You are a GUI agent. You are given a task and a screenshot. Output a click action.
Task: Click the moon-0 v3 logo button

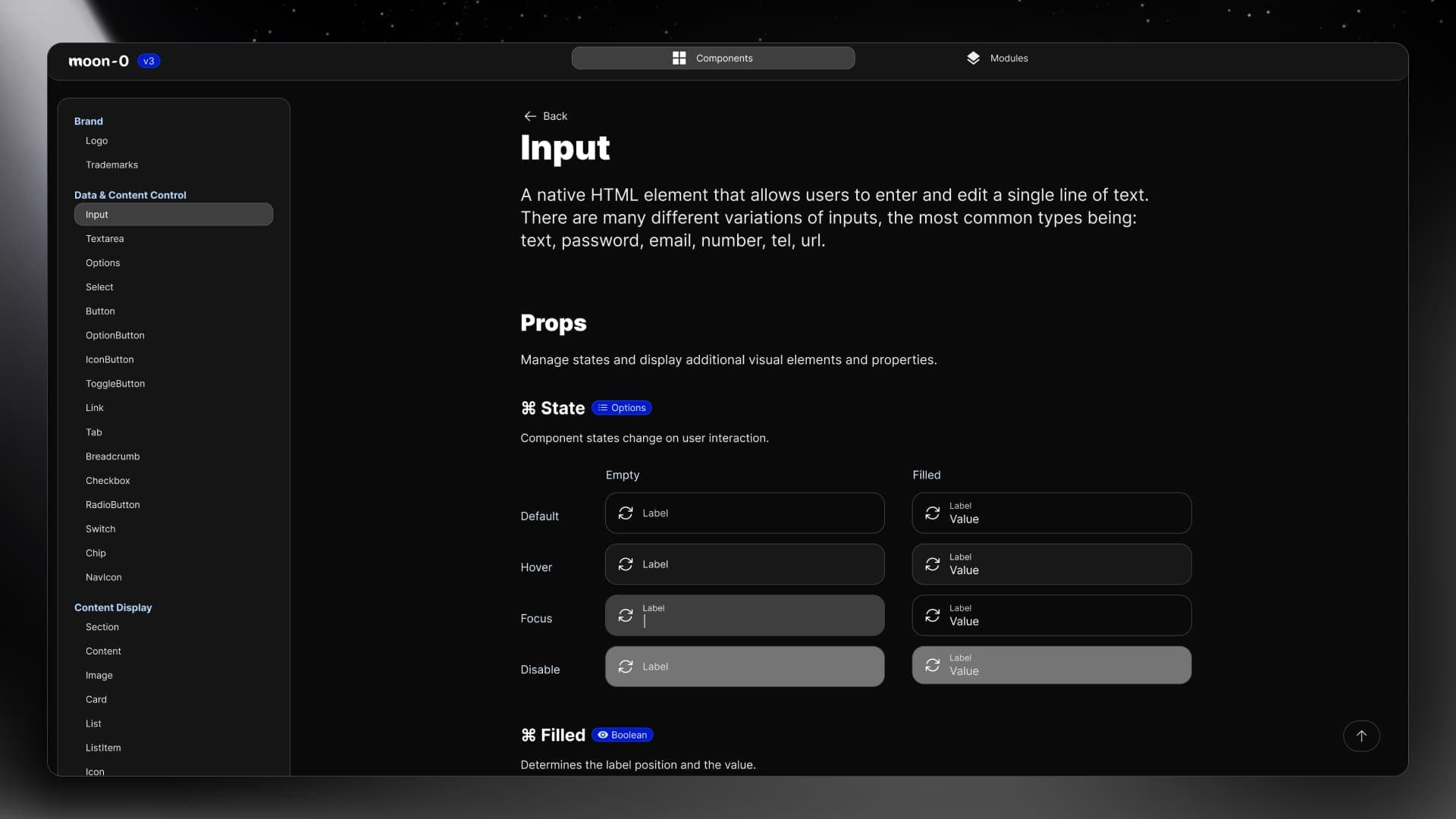point(113,61)
